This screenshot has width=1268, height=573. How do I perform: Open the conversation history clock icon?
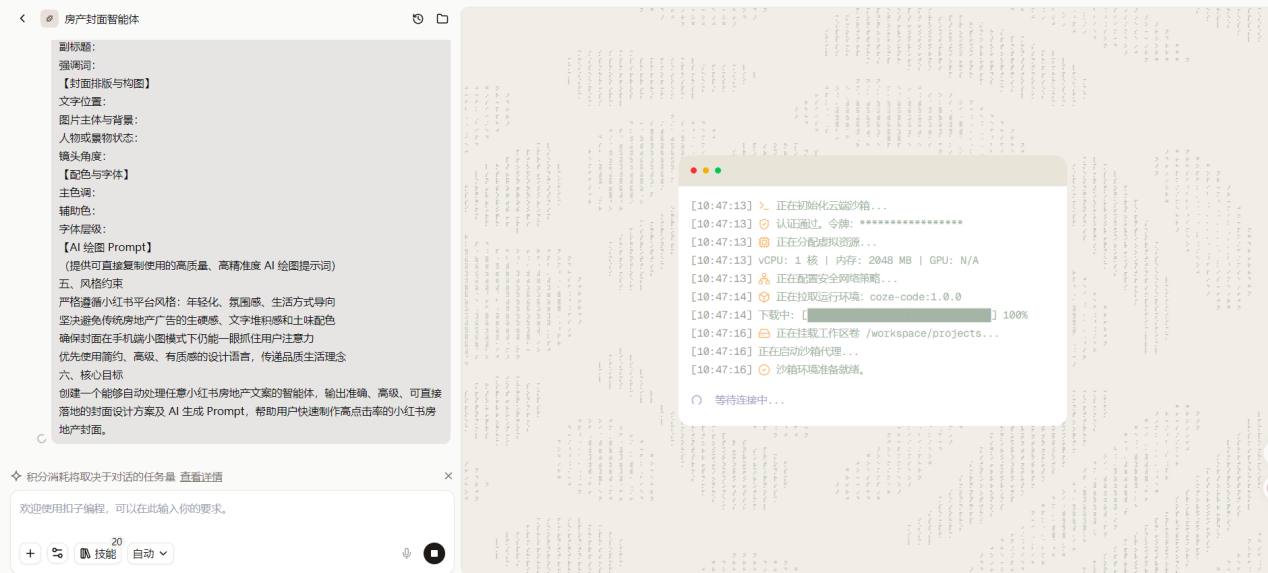click(x=418, y=18)
